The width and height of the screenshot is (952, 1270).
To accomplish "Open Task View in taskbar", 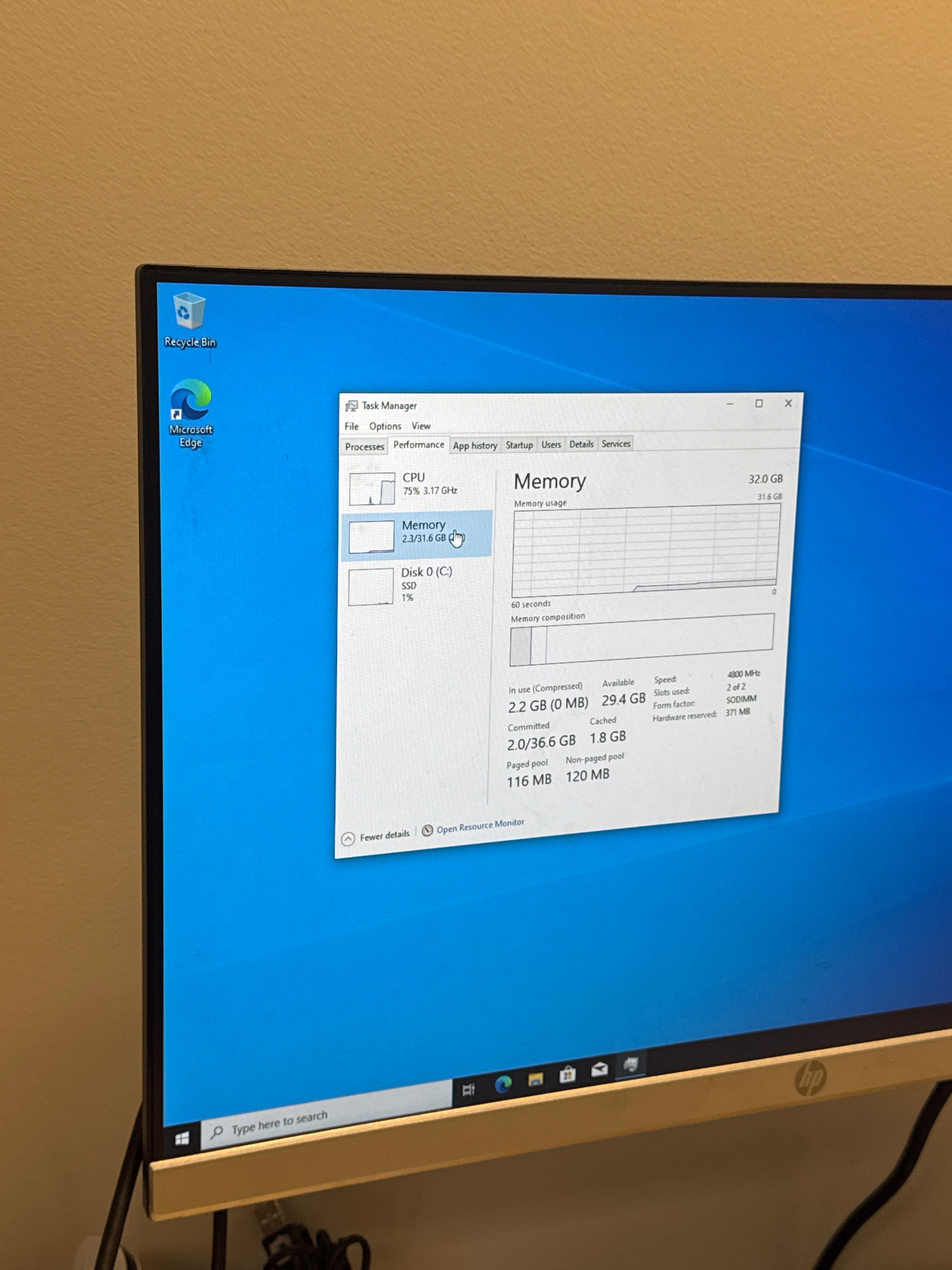I will point(468,1089).
